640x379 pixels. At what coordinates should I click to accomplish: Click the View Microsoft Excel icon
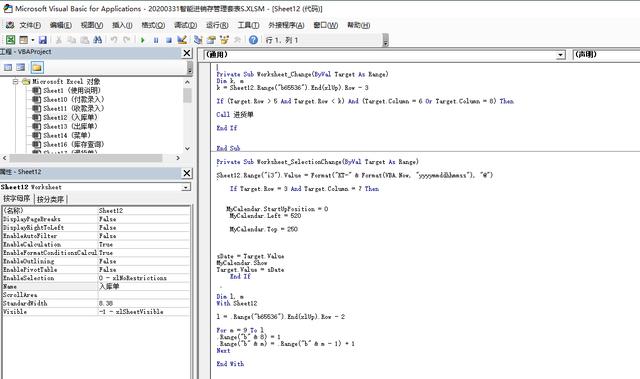click(x=11, y=40)
